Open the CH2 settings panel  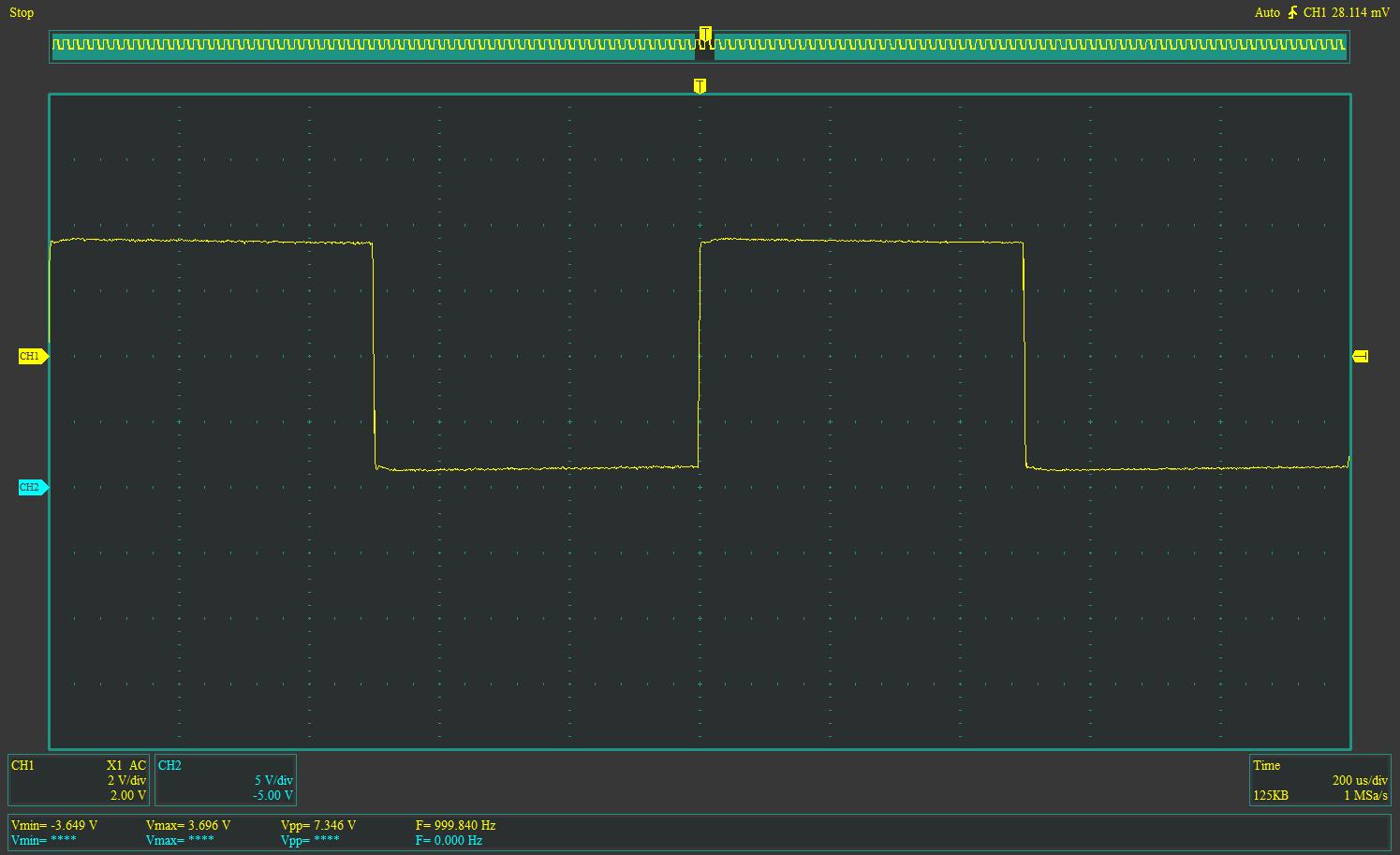(x=225, y=780)
